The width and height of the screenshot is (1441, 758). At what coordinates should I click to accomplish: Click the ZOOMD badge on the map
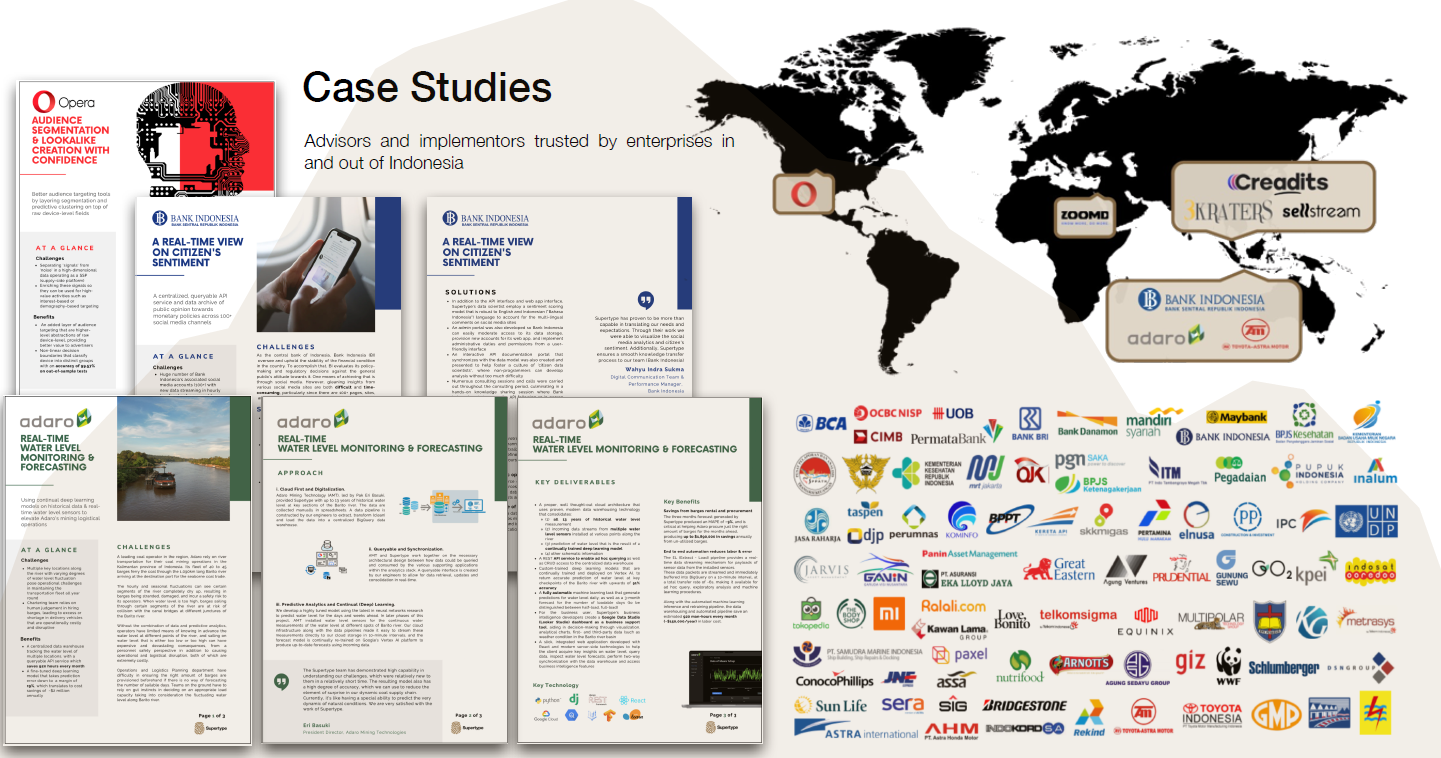tap(1084, 215)
